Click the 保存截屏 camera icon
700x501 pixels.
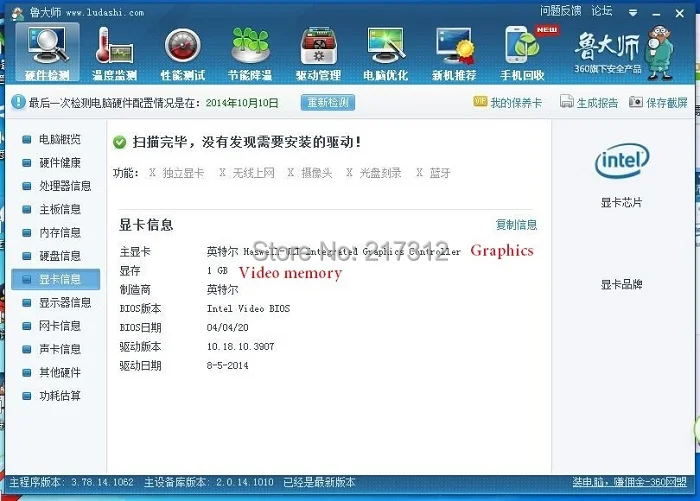(636, 102)
